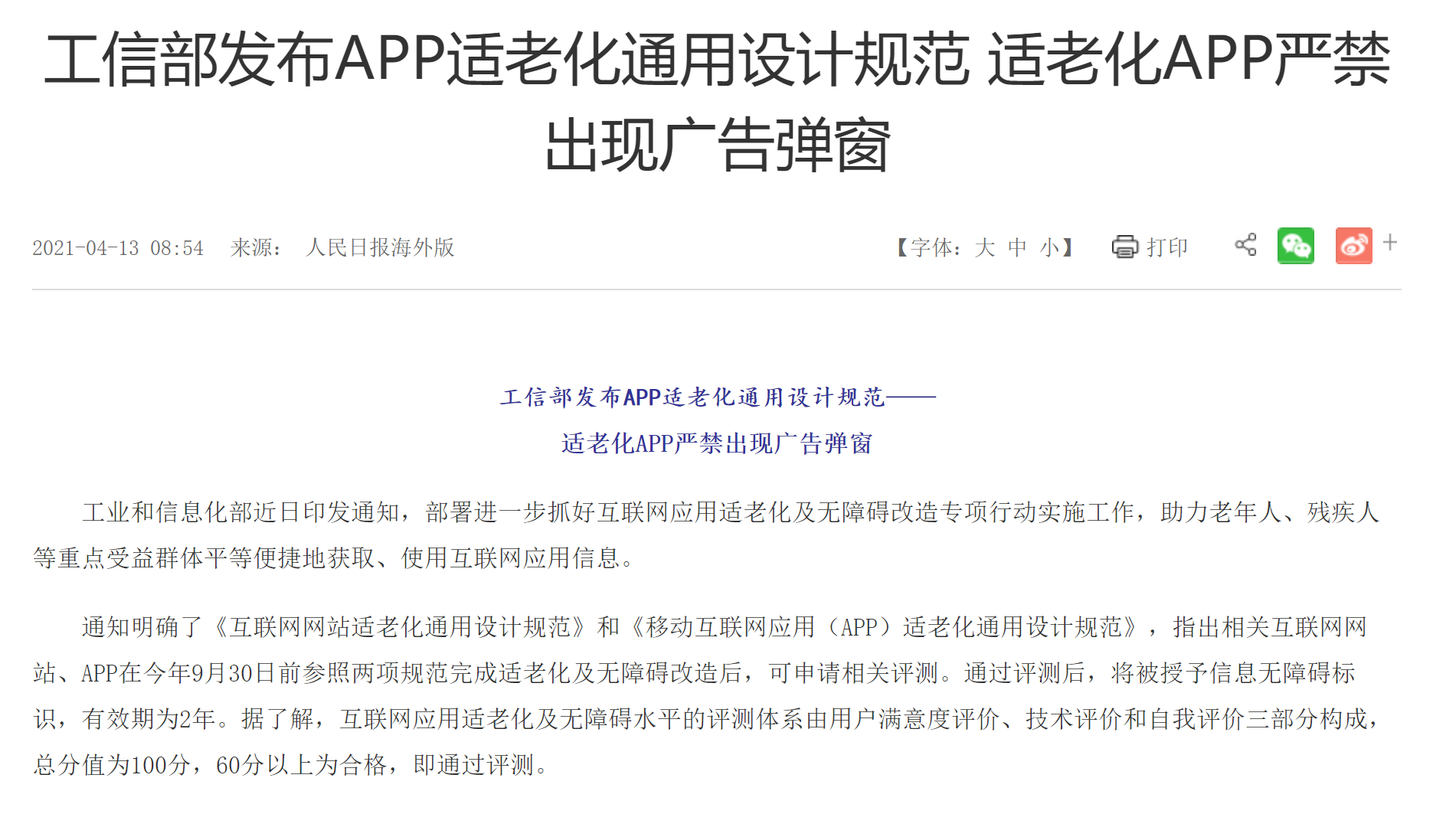The width and height of the screenshot is (1456, 814).
Task: Open the share icon menu
Action: tap(1245, 245)
